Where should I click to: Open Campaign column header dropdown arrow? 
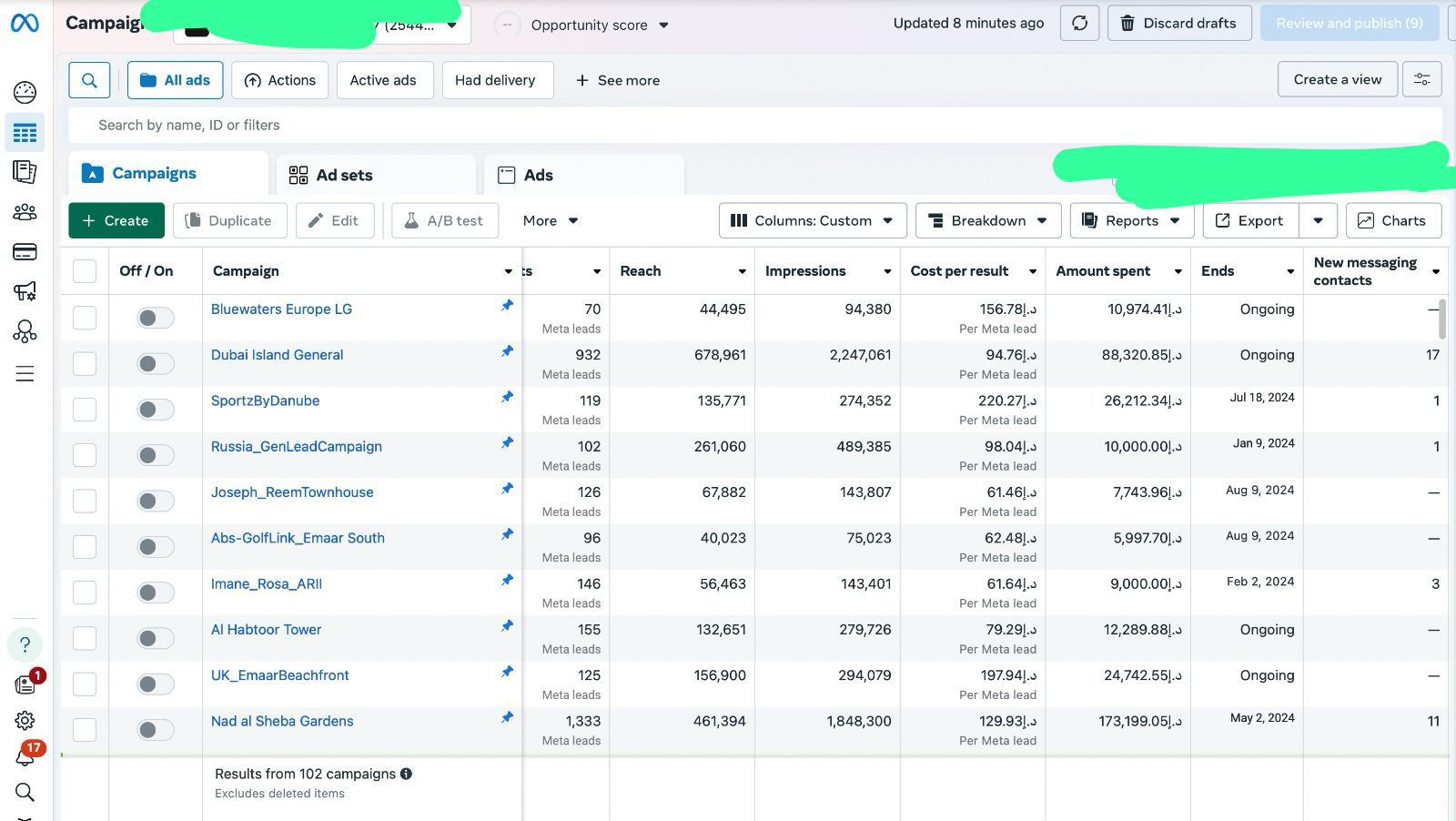(x=508, y=271)
